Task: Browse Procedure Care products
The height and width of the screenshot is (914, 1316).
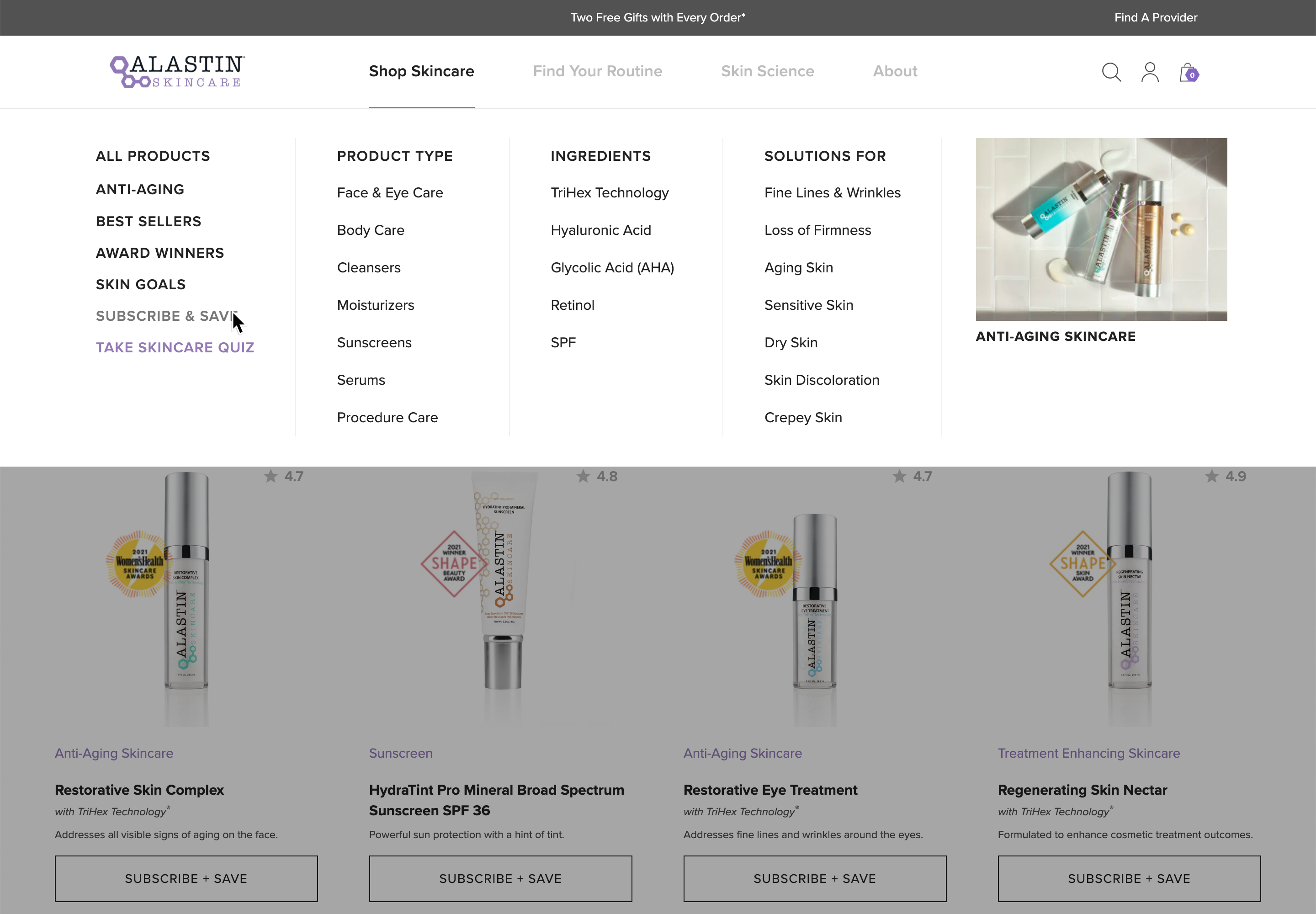Action: pos(387,418)
